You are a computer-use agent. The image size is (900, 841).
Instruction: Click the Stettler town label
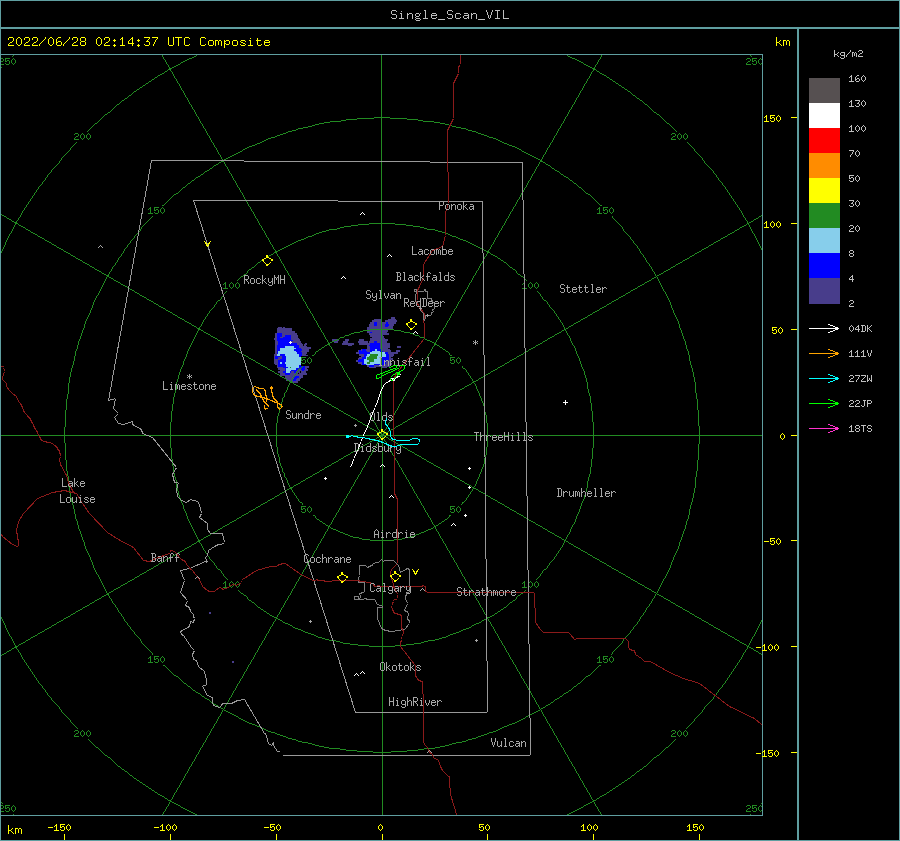click(583, 289)
